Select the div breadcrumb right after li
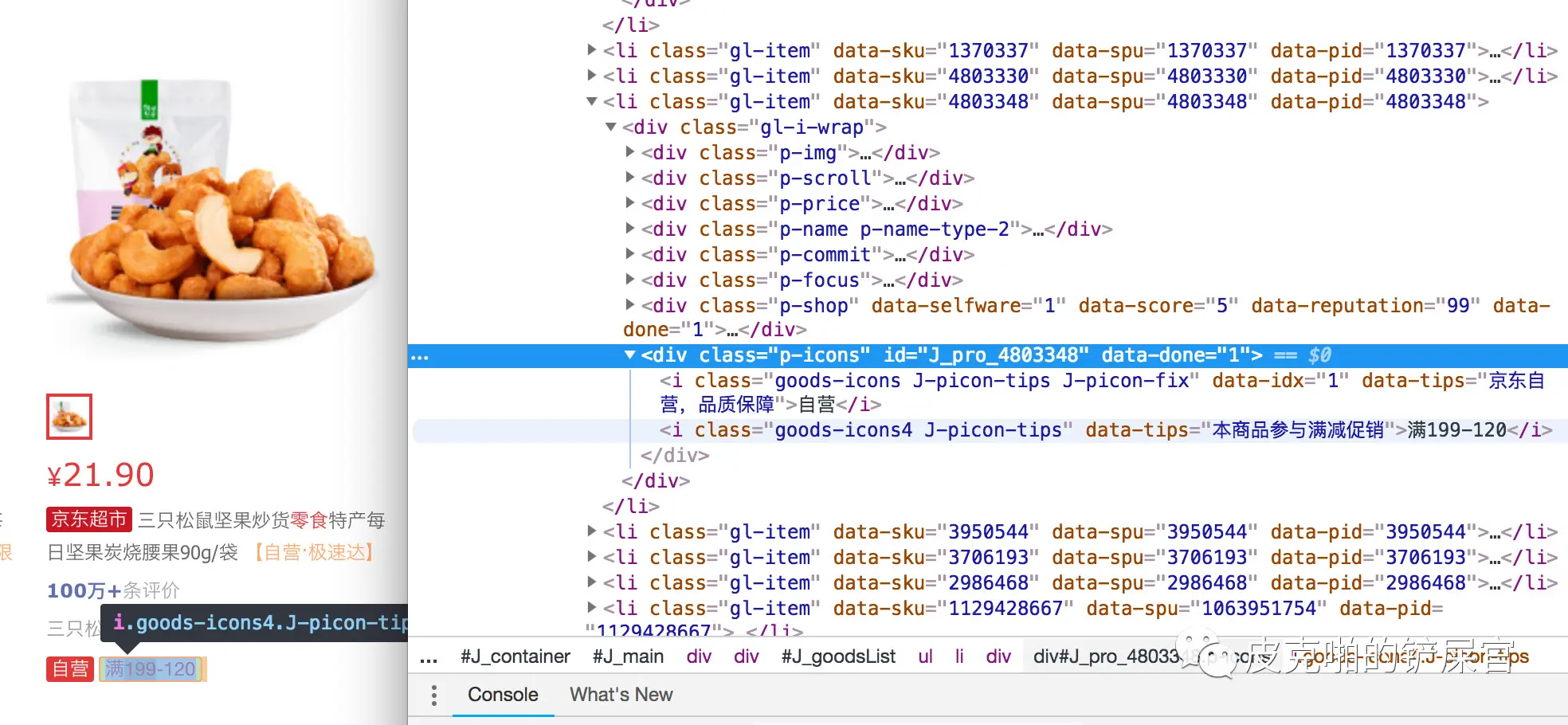 click(998, 656)
